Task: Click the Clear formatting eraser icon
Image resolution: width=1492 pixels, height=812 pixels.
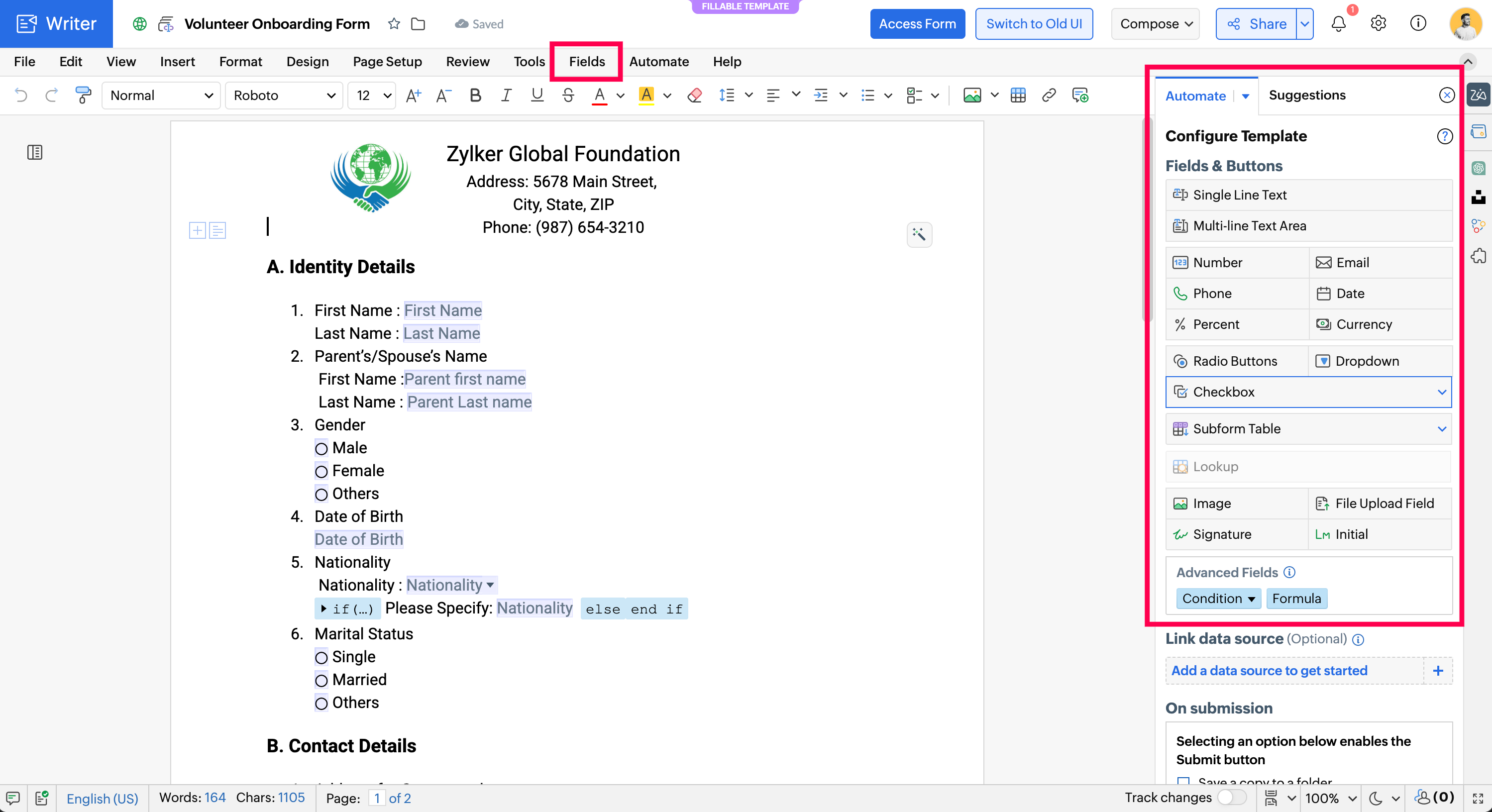Action: coord(694,95)
